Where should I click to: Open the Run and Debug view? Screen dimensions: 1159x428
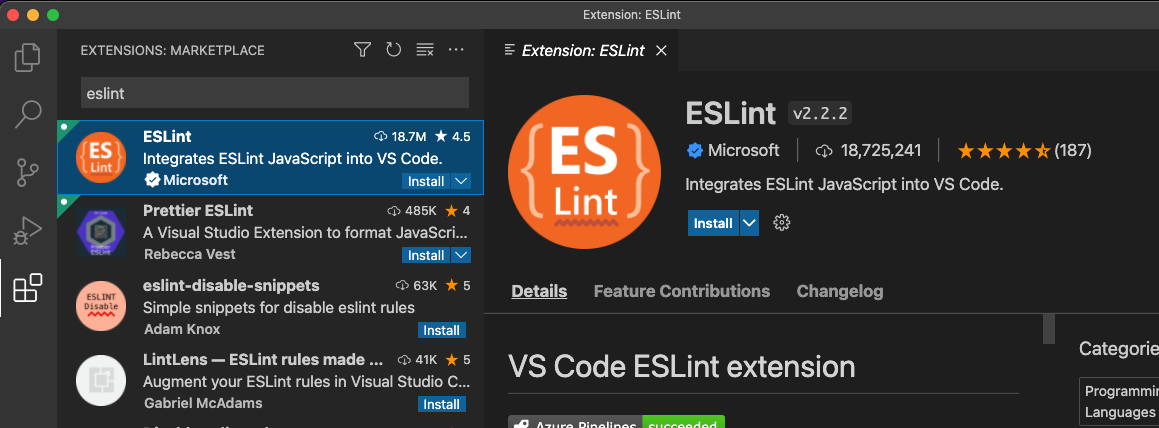pos(28,231)
